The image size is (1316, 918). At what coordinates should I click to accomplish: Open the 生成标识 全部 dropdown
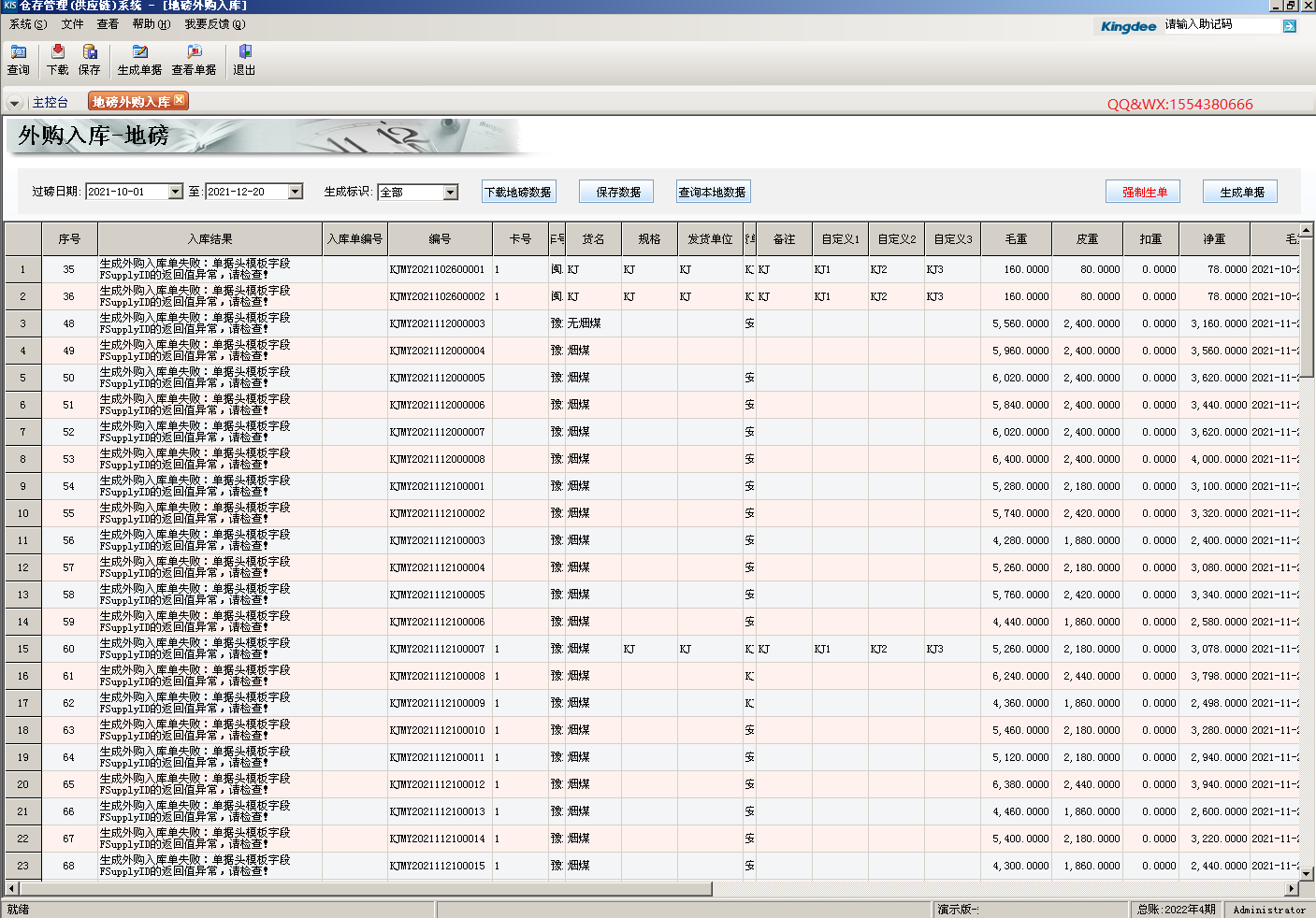(451, 193)
